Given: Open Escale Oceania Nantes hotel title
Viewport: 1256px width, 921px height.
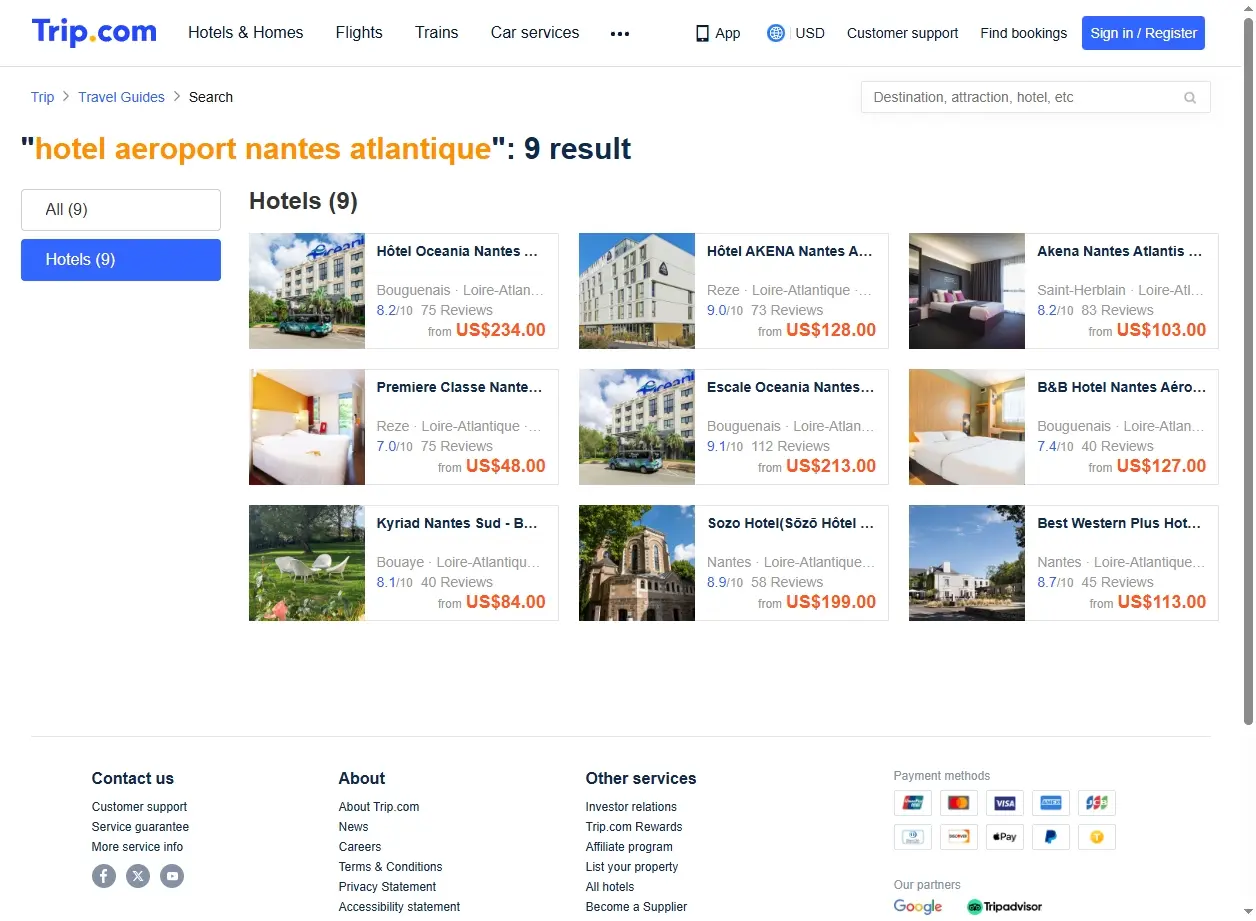Looking at the screenshot, I should [790, 387].
